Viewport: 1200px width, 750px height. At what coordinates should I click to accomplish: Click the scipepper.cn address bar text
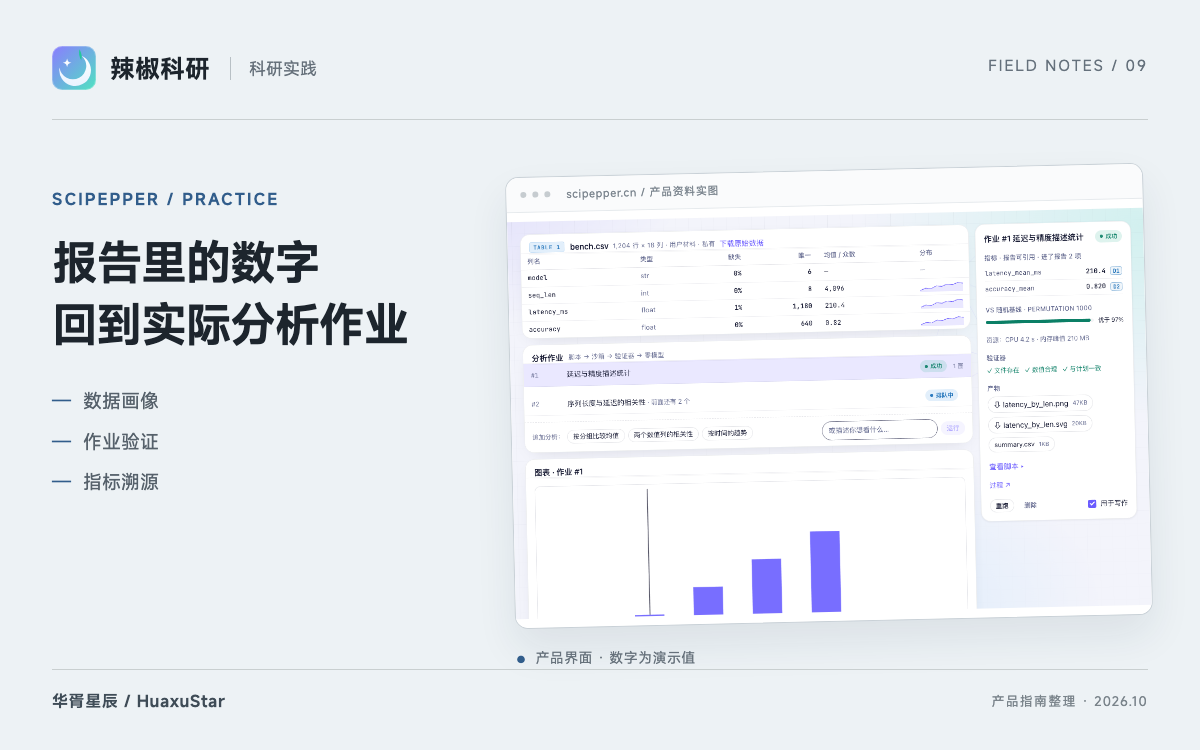coord(642,192)
